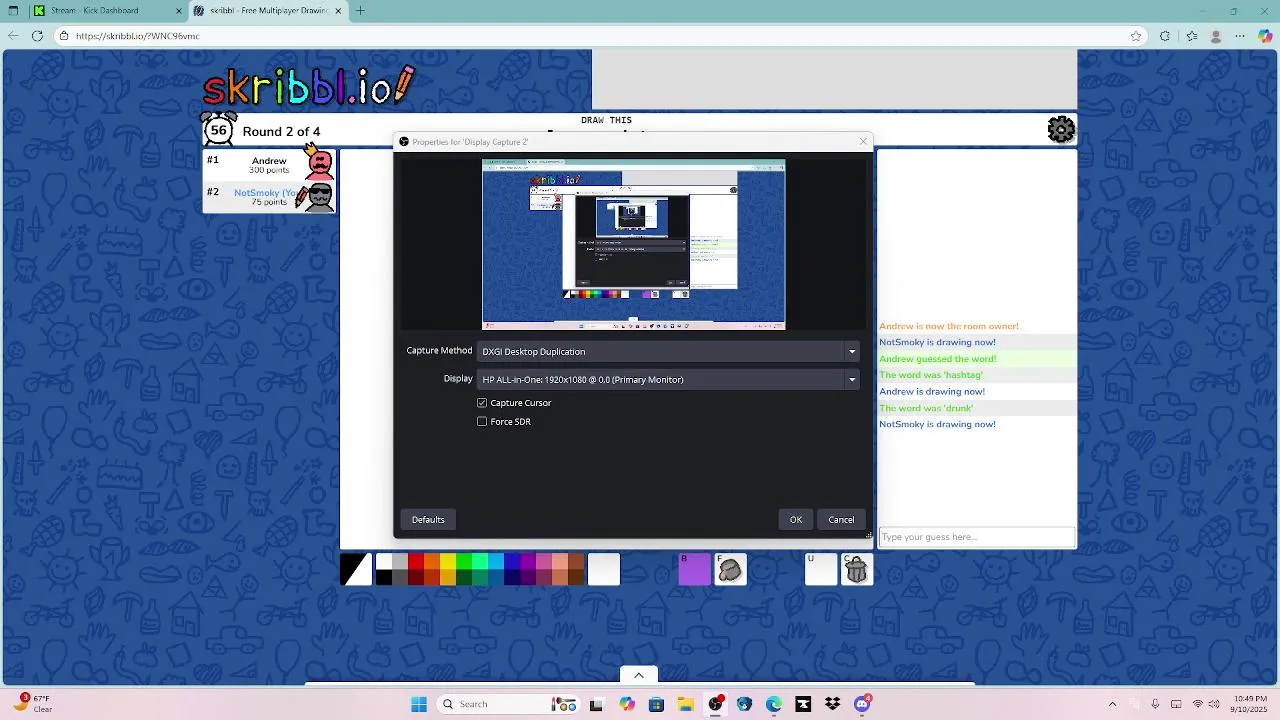This screenshot has height=720, width=1280.
Task: Open Dropbox from the taskbar
Action: [x=832, y=704]
